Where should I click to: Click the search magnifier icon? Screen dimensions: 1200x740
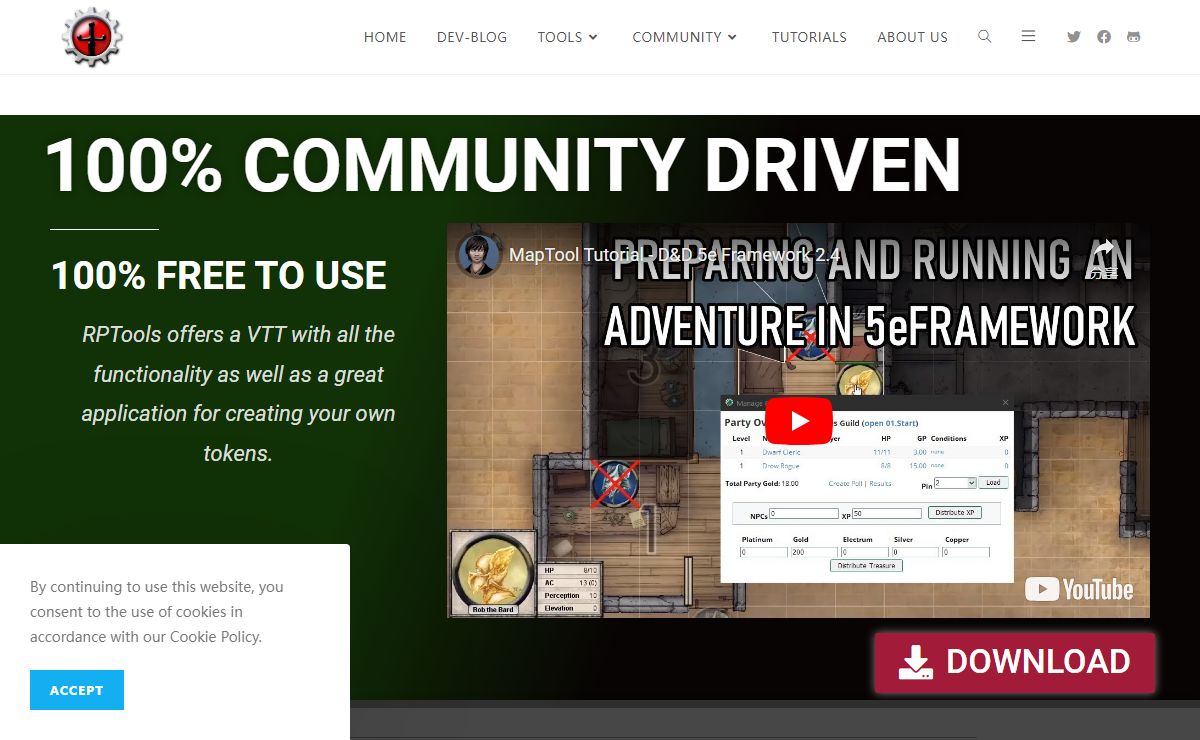(985, 36)
